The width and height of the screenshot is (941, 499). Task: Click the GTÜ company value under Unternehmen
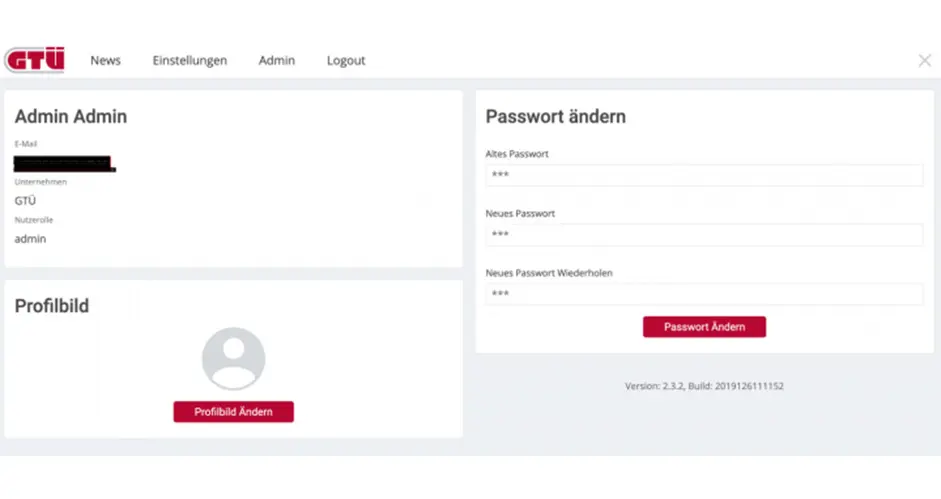coord(26,201)
